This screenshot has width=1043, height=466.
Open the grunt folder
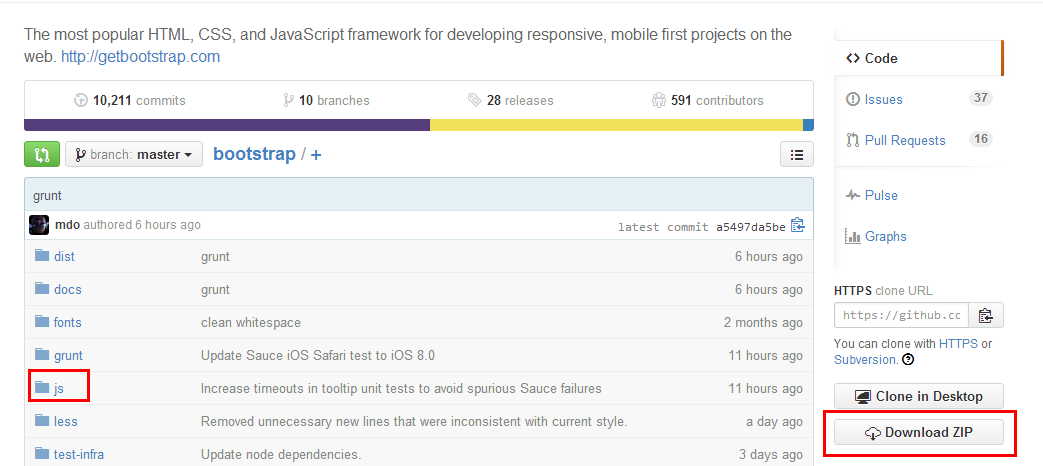pyautogui.click(x=68, y=356)
